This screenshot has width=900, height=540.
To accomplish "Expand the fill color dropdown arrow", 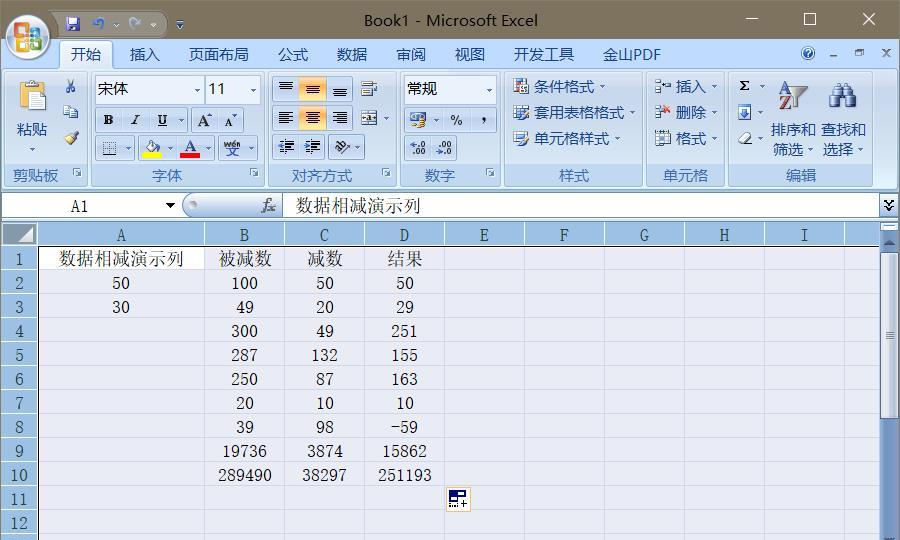I will point(170,148).
